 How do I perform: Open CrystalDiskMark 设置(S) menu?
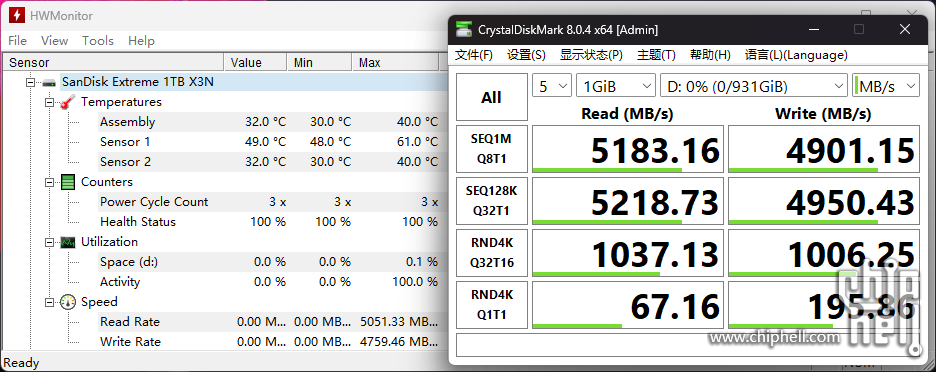point(526,55)
